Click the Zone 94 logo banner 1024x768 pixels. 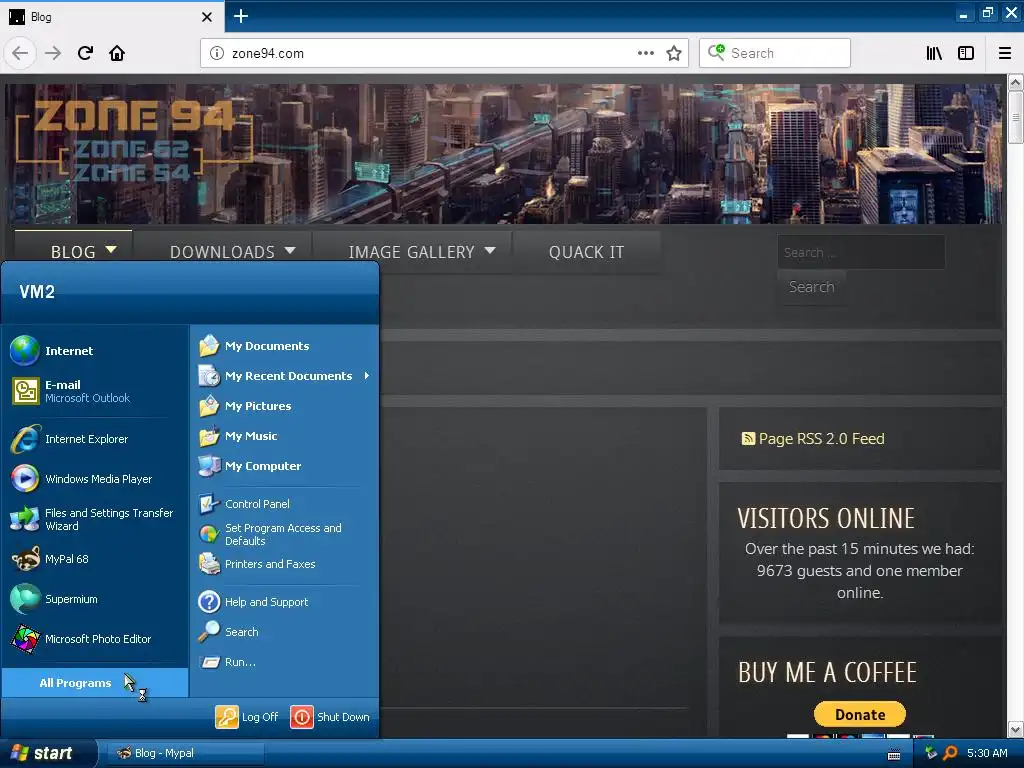click(x=133, y=143)
